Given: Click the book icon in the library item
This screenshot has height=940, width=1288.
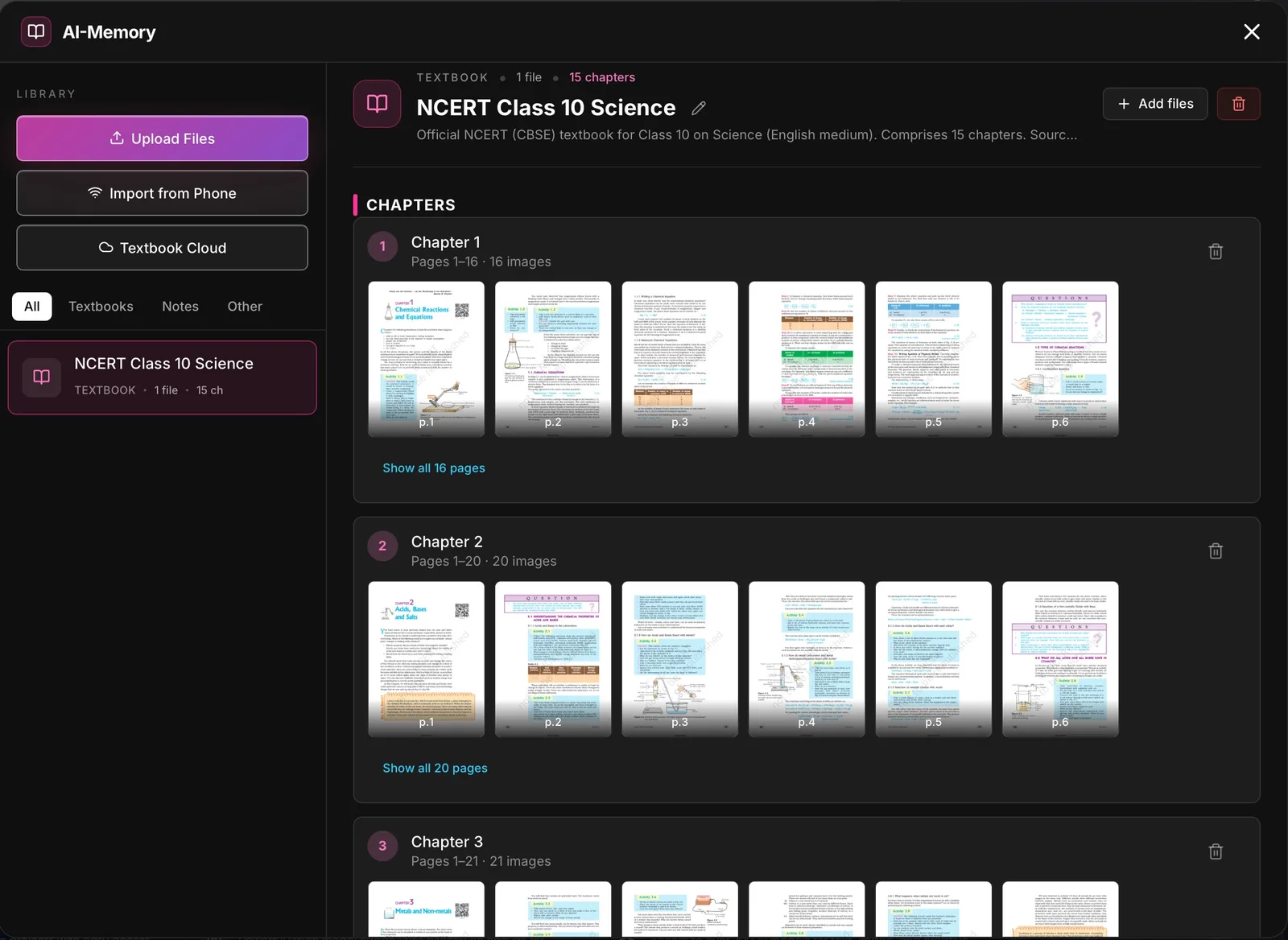Looking at the screenshot, I should coord(42,377).
